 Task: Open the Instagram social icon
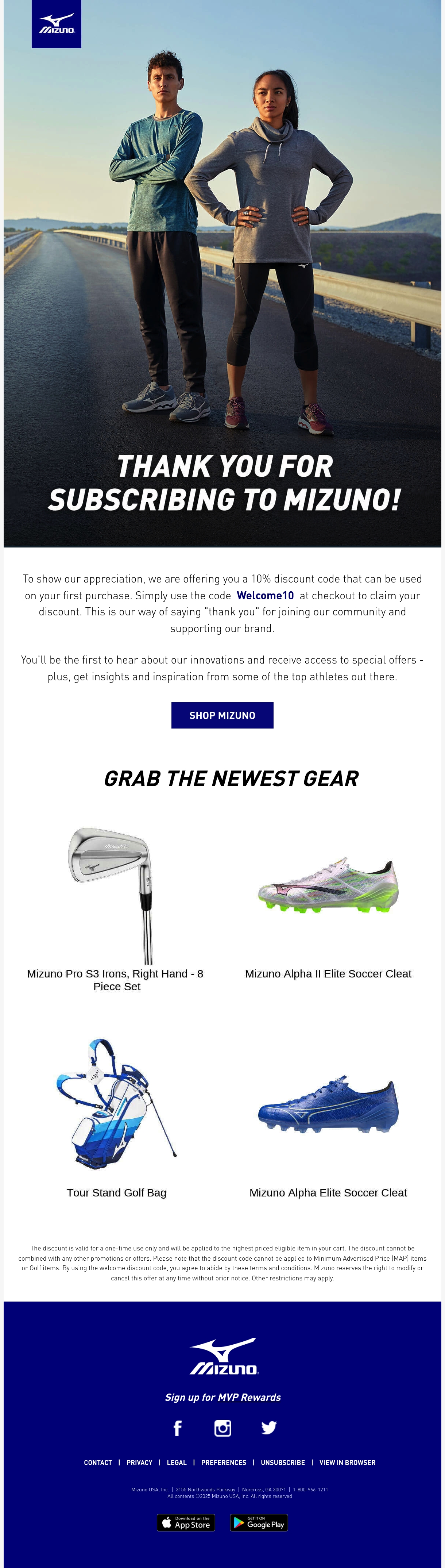[x=222, y=1428]
